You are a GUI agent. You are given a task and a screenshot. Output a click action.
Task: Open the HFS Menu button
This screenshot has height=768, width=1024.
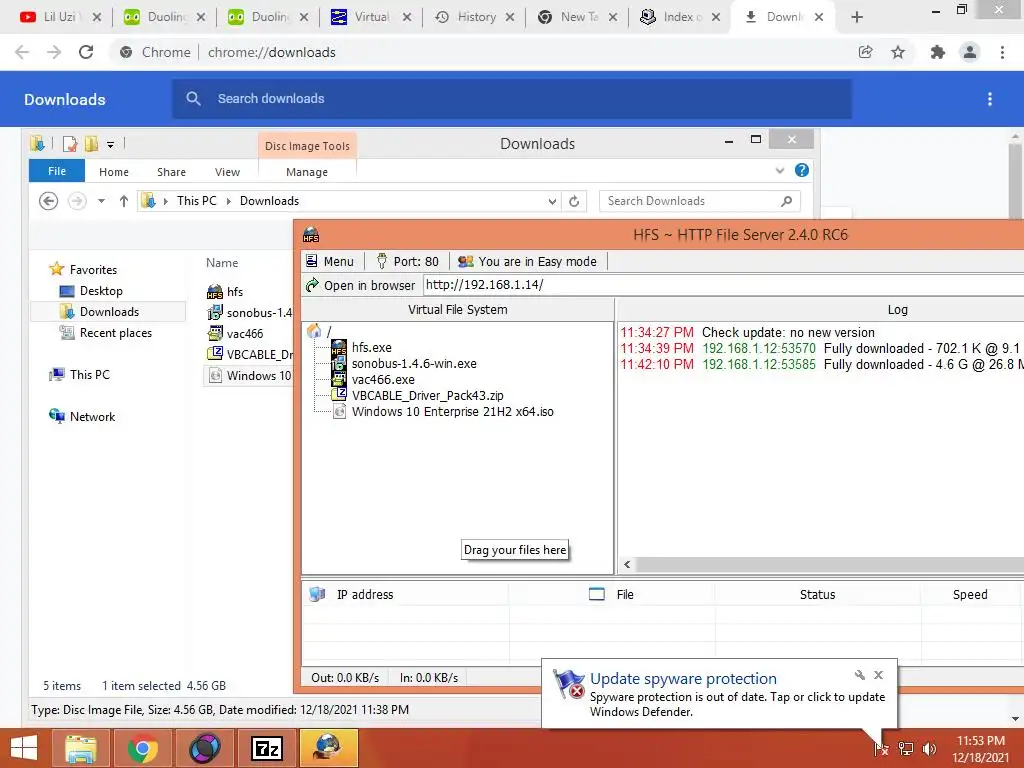pos(330,261)
